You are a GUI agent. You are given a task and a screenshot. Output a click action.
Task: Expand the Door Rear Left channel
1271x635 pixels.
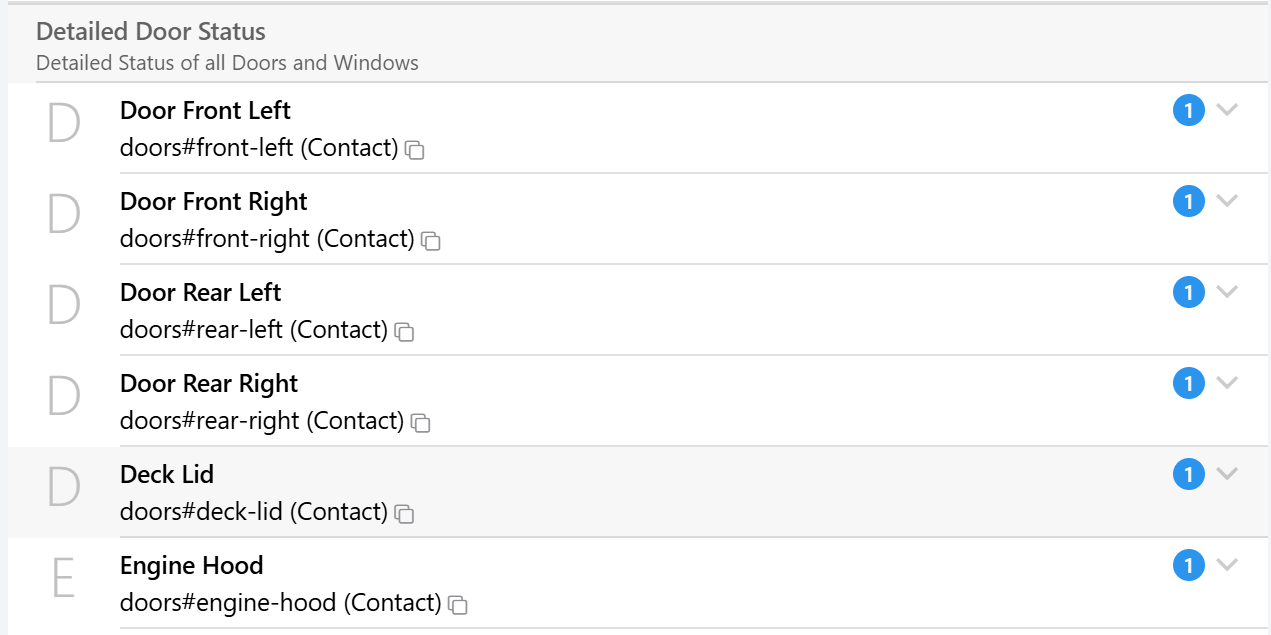(x=1228, y=292)
